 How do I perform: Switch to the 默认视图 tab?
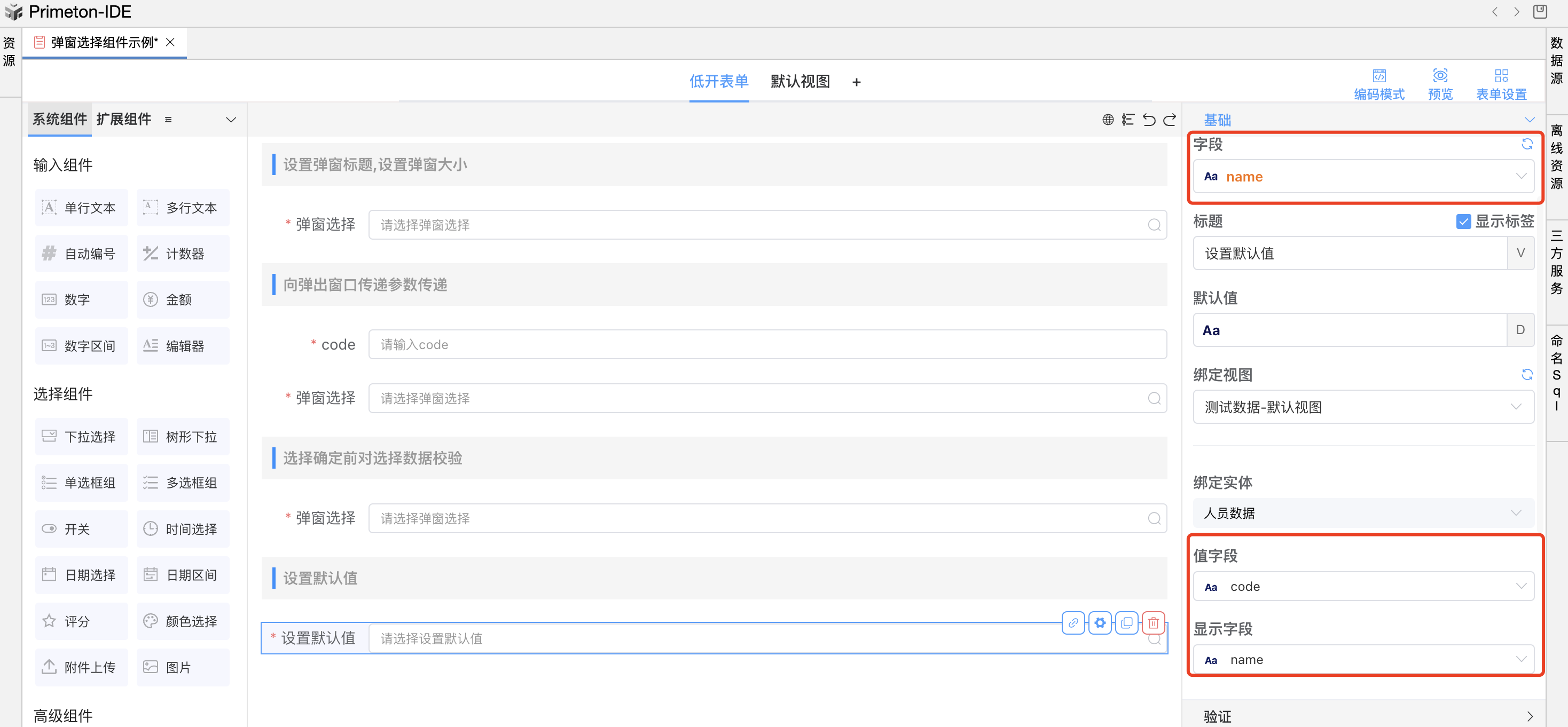point(800,82)
